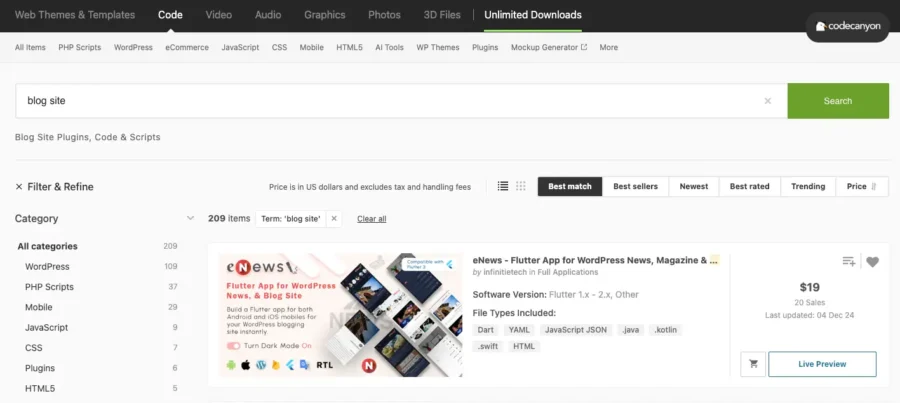Sort results by Best sellers
This screenshot has height=403, width=900.
(x=635, y=187)
